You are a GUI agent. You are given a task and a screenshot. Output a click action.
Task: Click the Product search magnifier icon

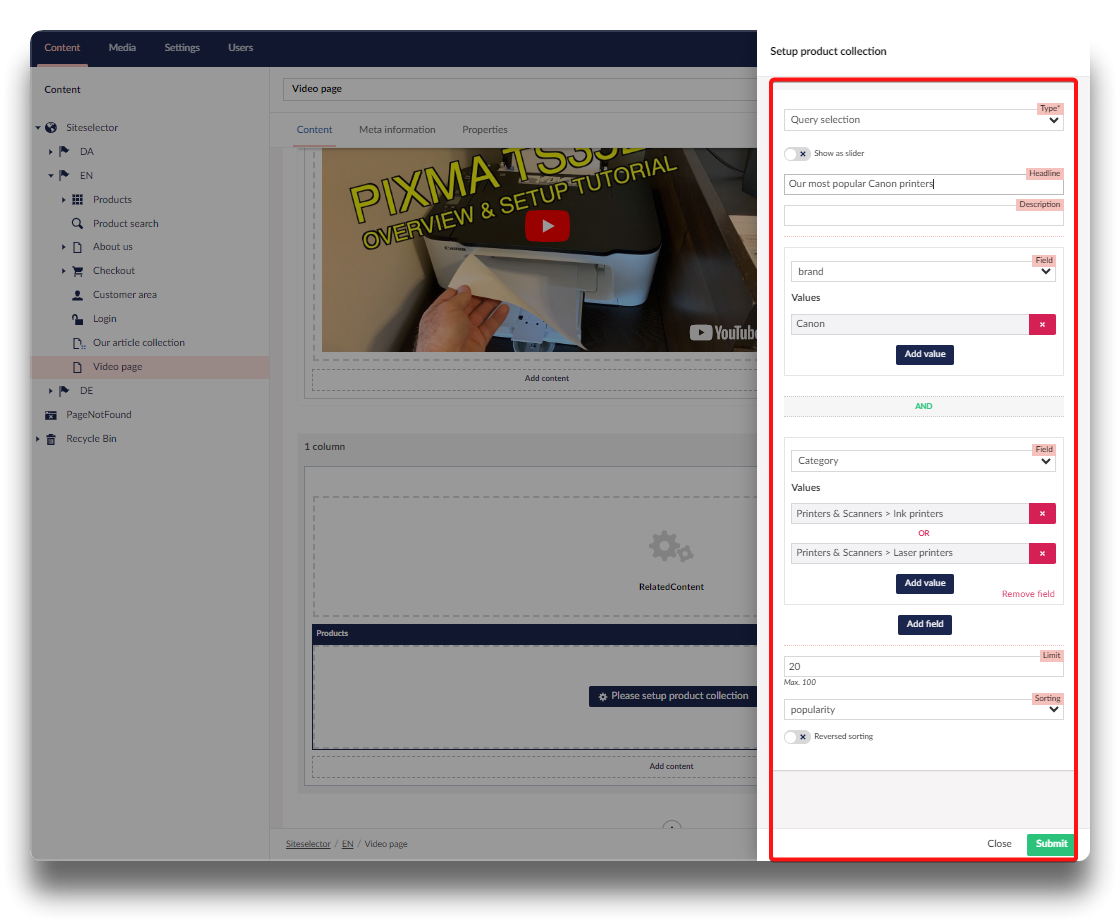[77, 224]
